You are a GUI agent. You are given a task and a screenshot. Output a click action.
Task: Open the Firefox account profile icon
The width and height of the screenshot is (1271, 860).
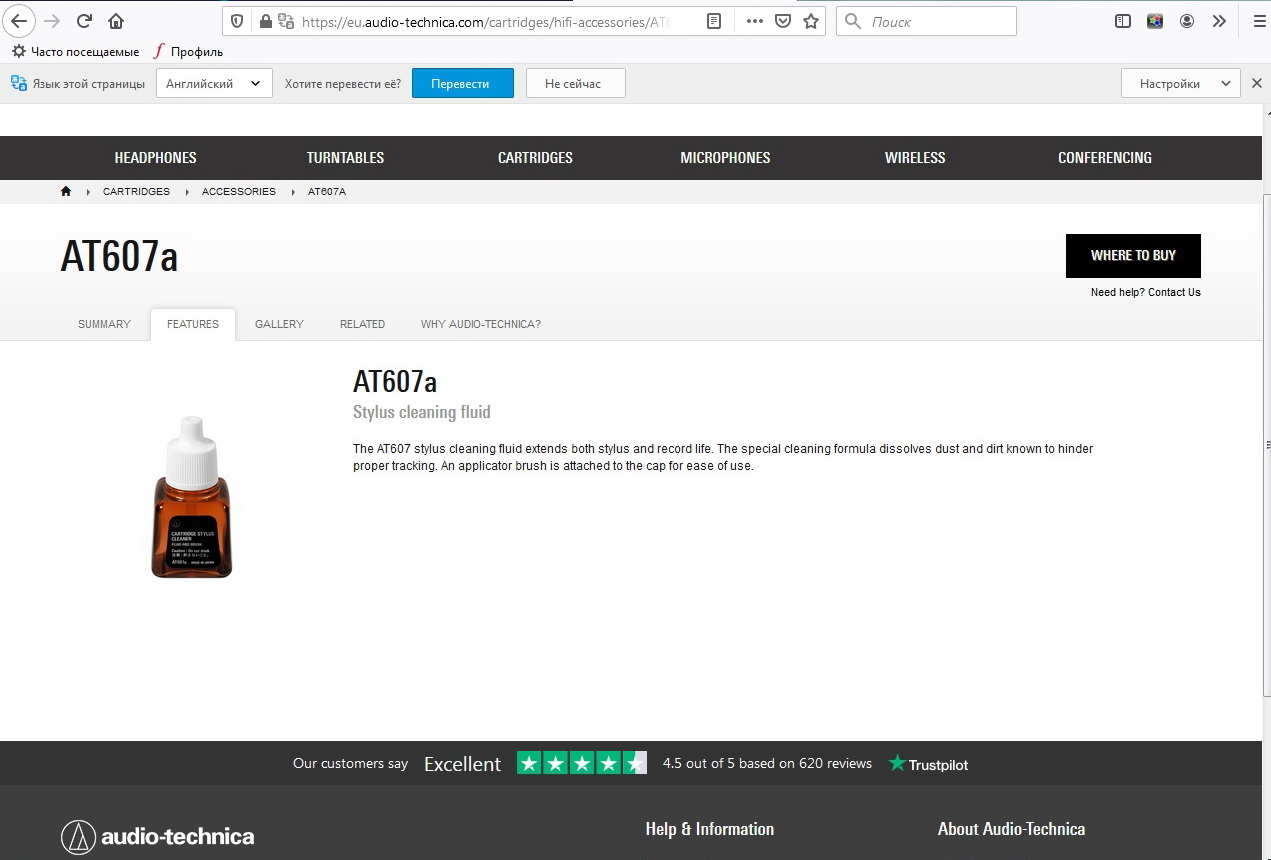1187,21
